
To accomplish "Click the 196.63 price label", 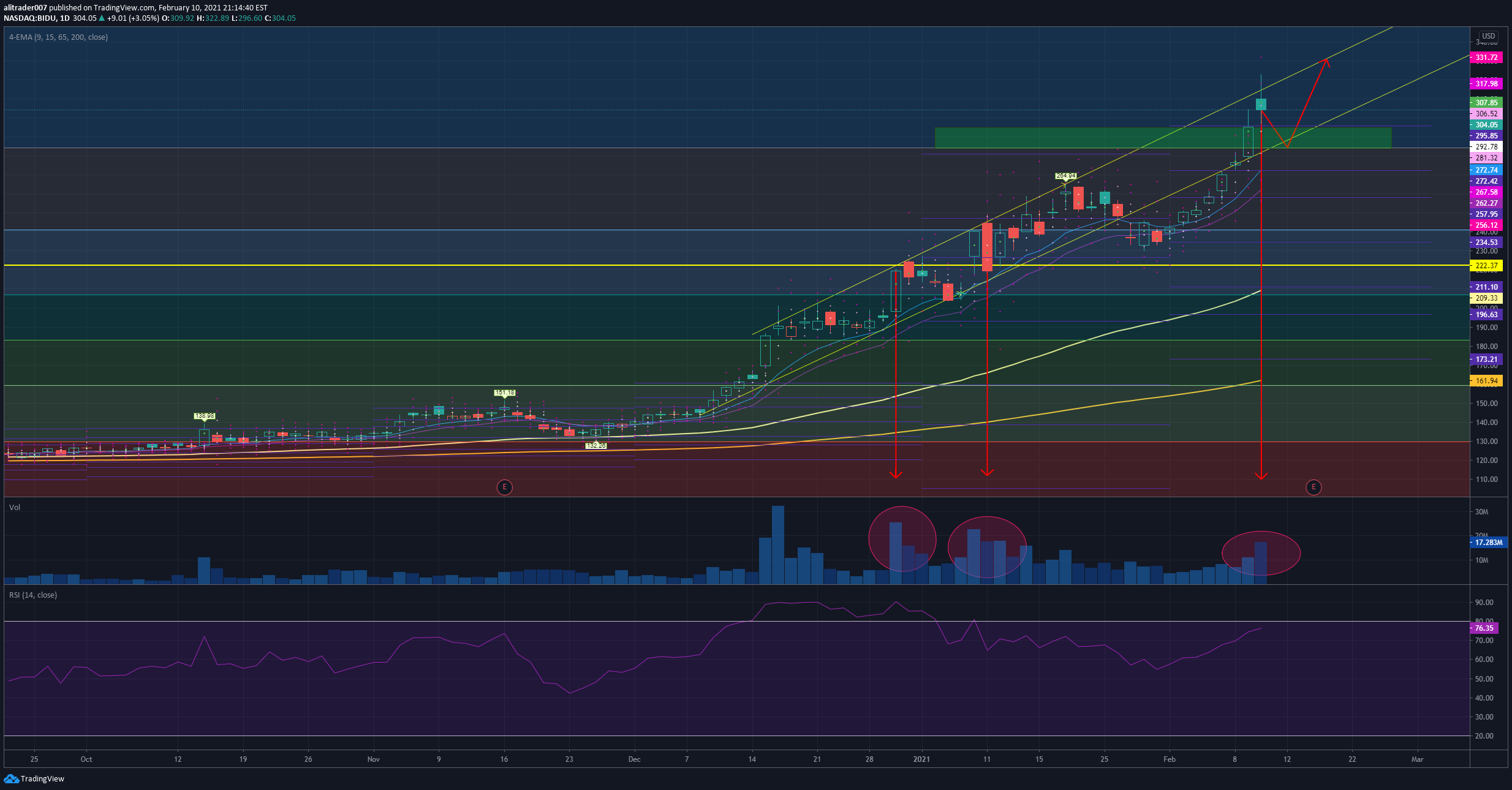I will click(x=1486, y=315).
